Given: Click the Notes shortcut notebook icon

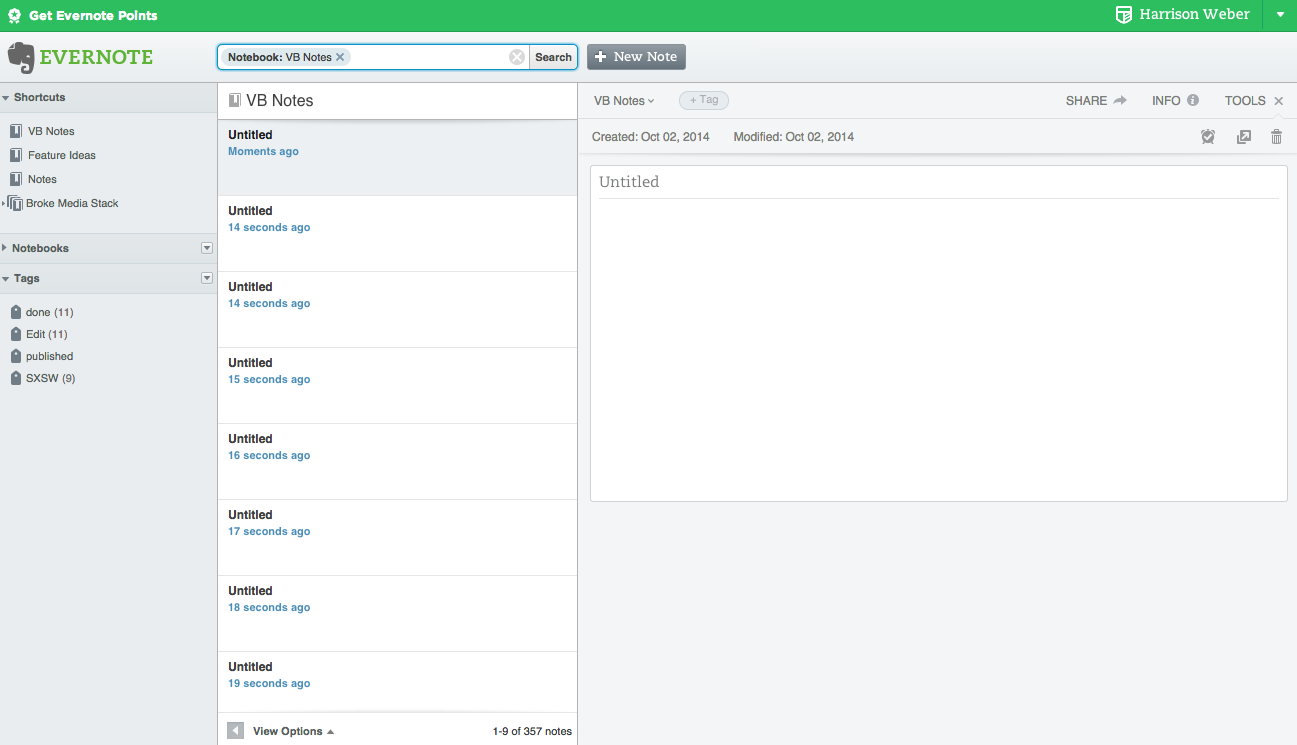Looking at the screenshot, I should (16, 179).
